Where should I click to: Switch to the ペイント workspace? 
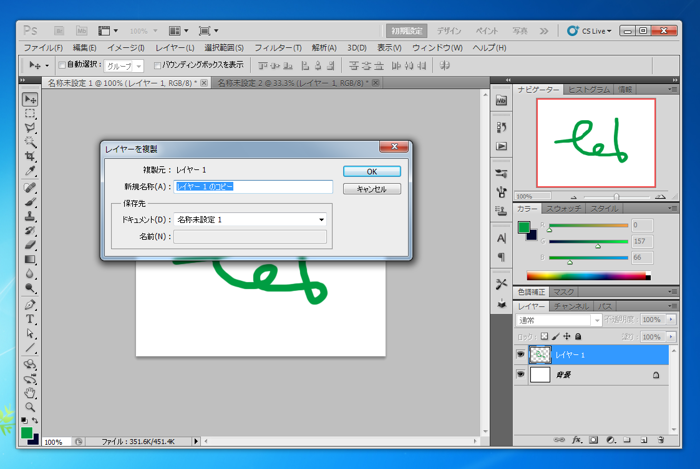(x=486, y=31)
